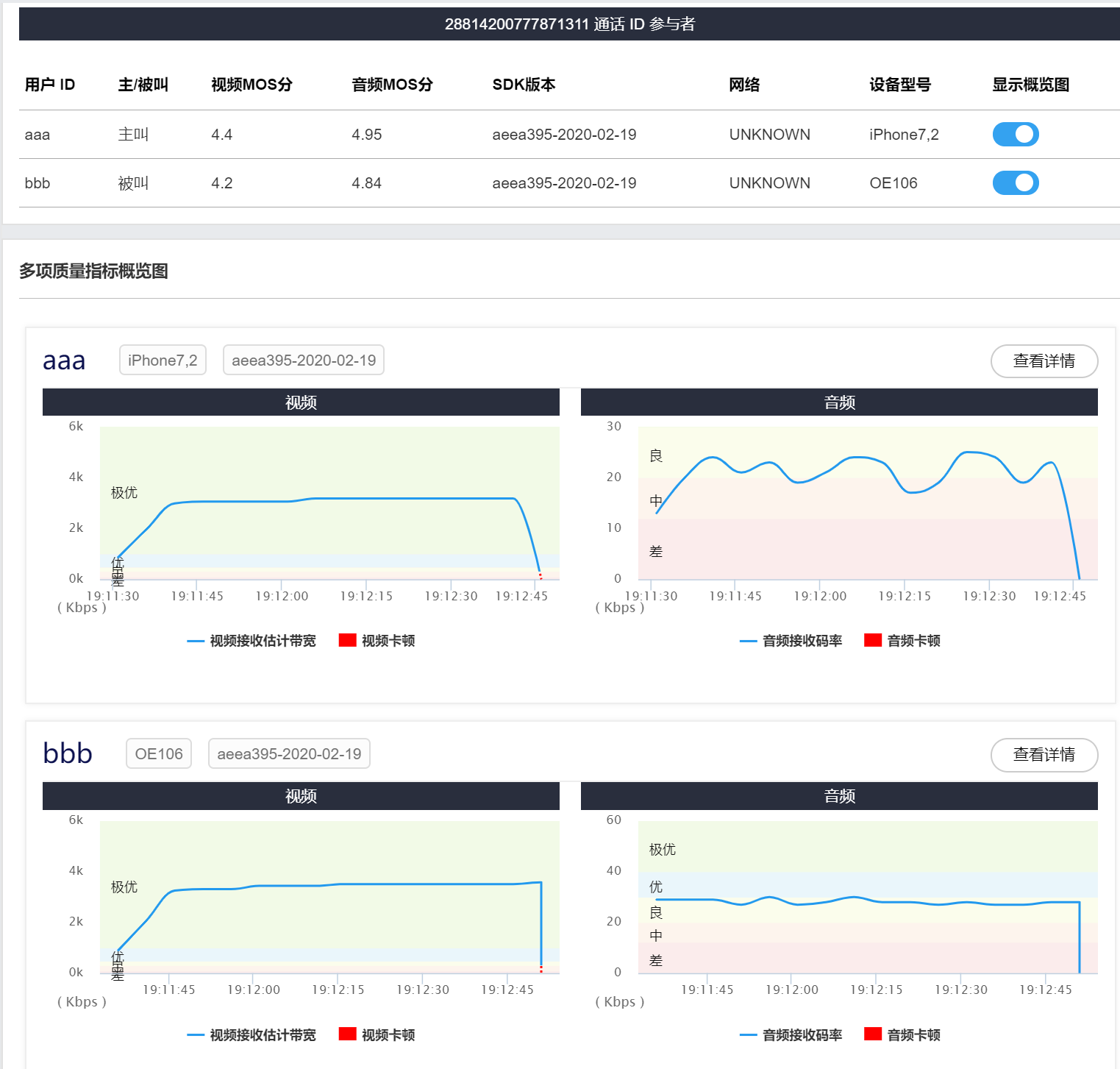Turn off the 显示概览图 toggle for user bbb
This screenshot has height=1069, width=1120.
coord(1016,182)
